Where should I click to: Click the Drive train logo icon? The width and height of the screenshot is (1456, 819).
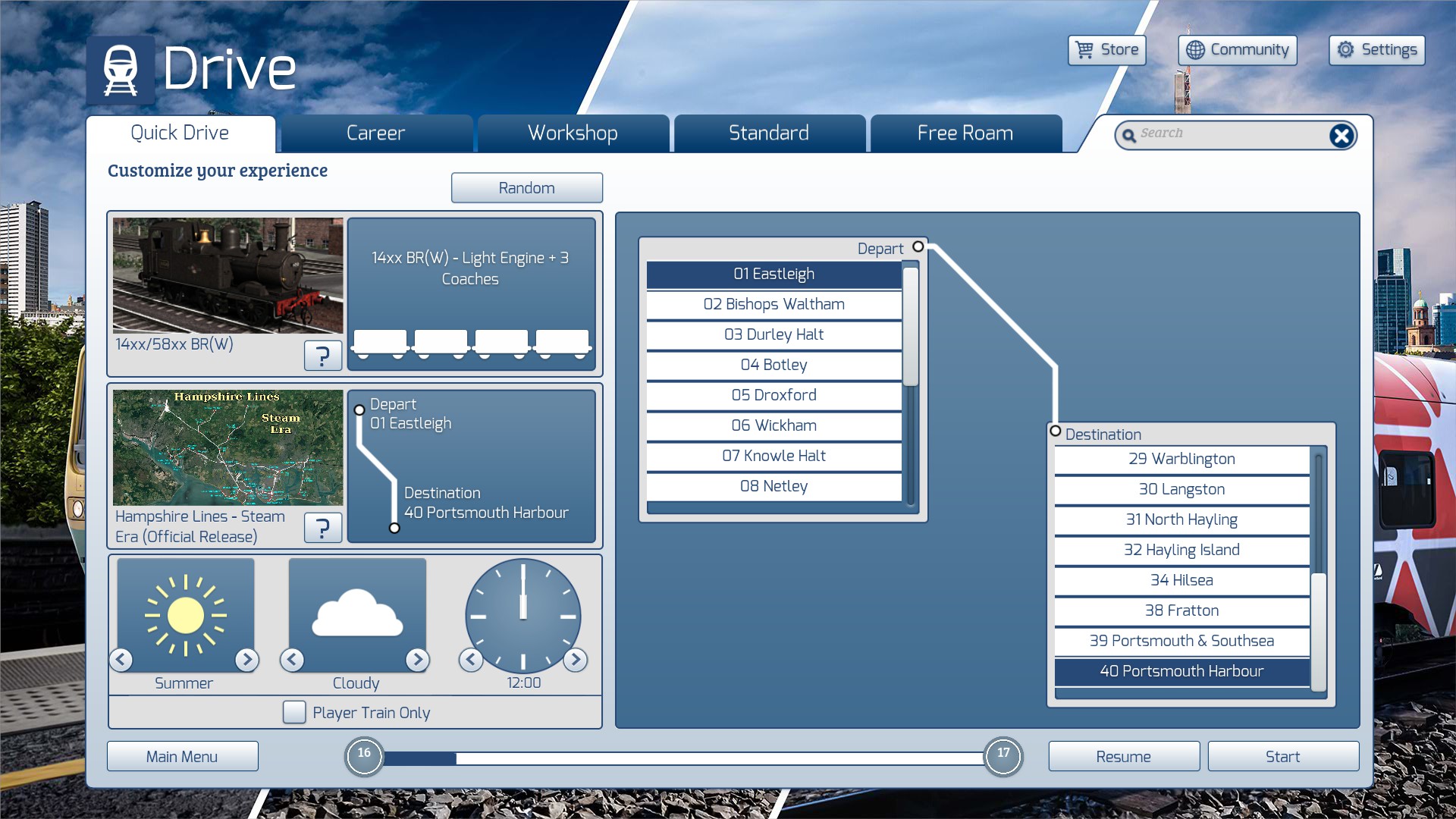tap(121, 70)
